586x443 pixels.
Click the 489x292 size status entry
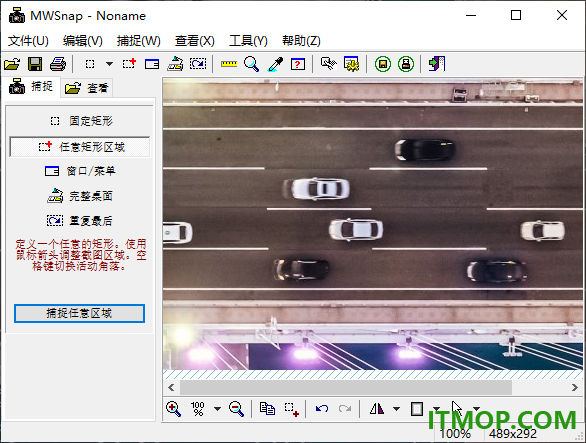click(x=513, y=434)
